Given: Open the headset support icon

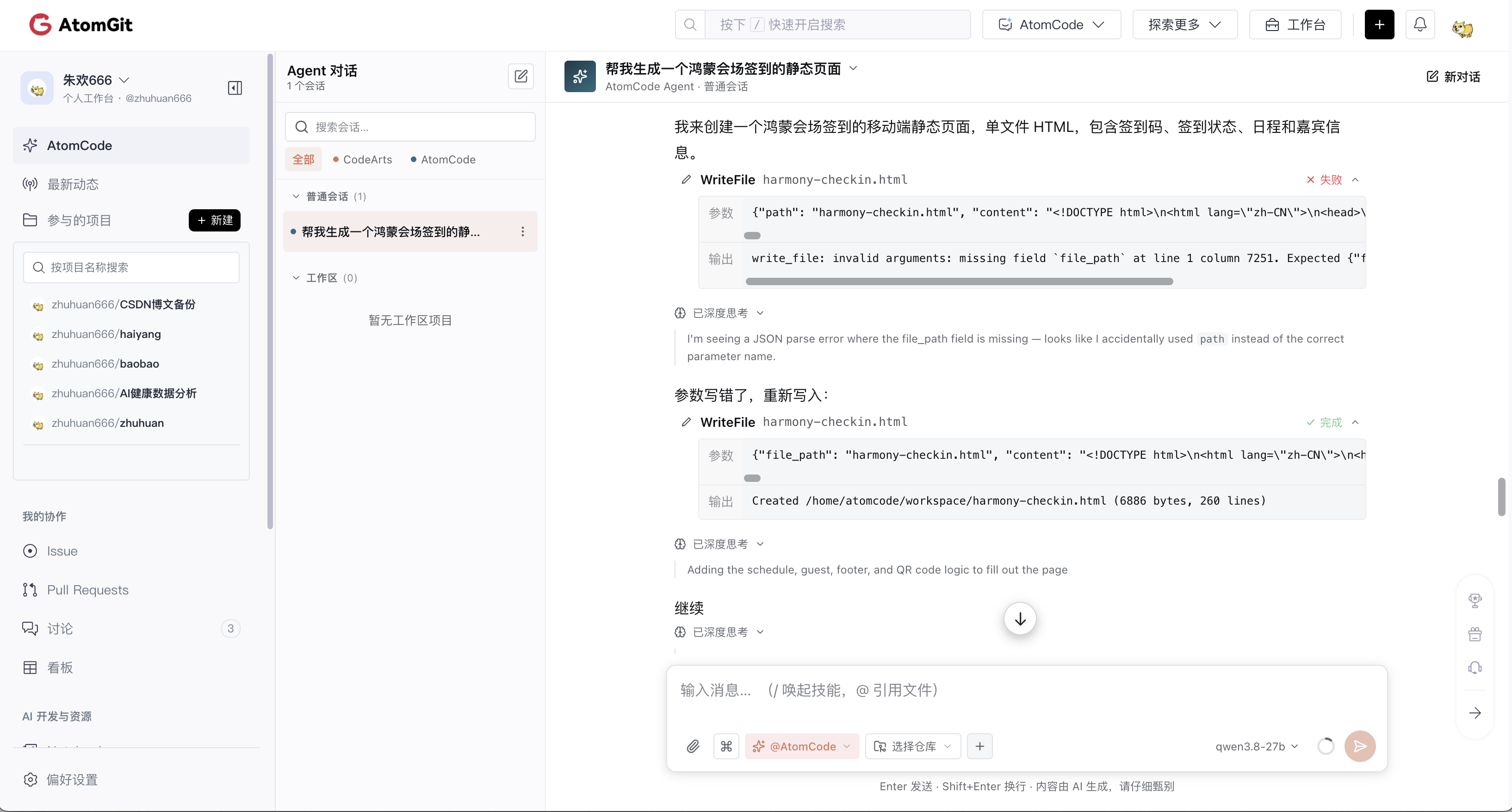Looking at the screenshot, I should 1475,668.
